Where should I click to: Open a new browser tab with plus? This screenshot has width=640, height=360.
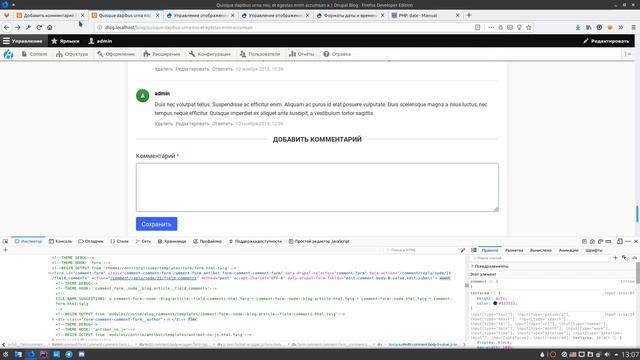point(469,15)
